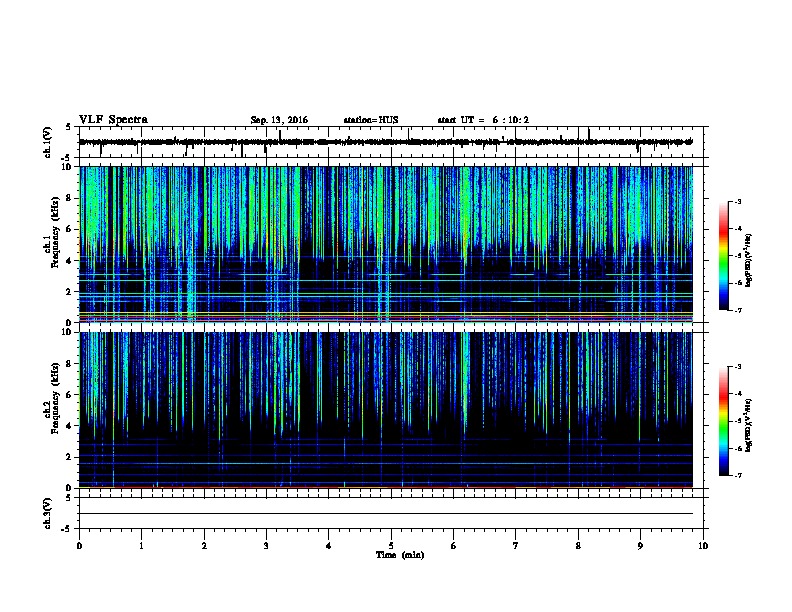Click the 'station=HUS' label
Image resolution: width=792 pixels, height=612 pixels.
coord(371,120)
